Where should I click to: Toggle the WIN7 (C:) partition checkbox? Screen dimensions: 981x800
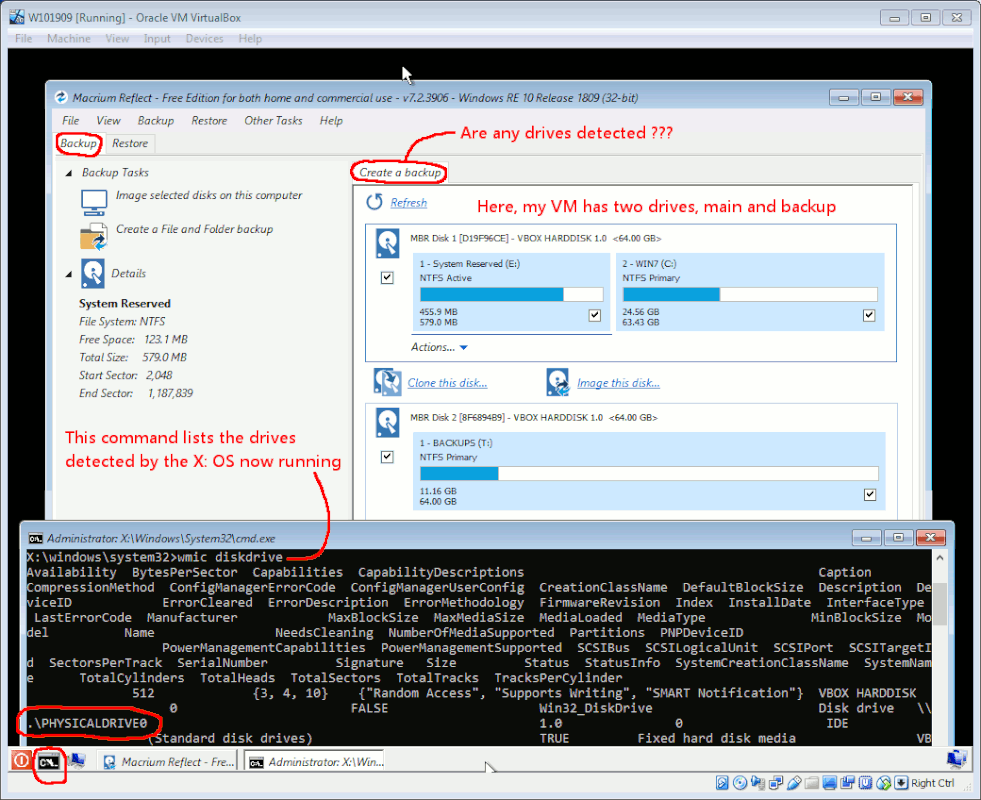[x=869, y=315]
